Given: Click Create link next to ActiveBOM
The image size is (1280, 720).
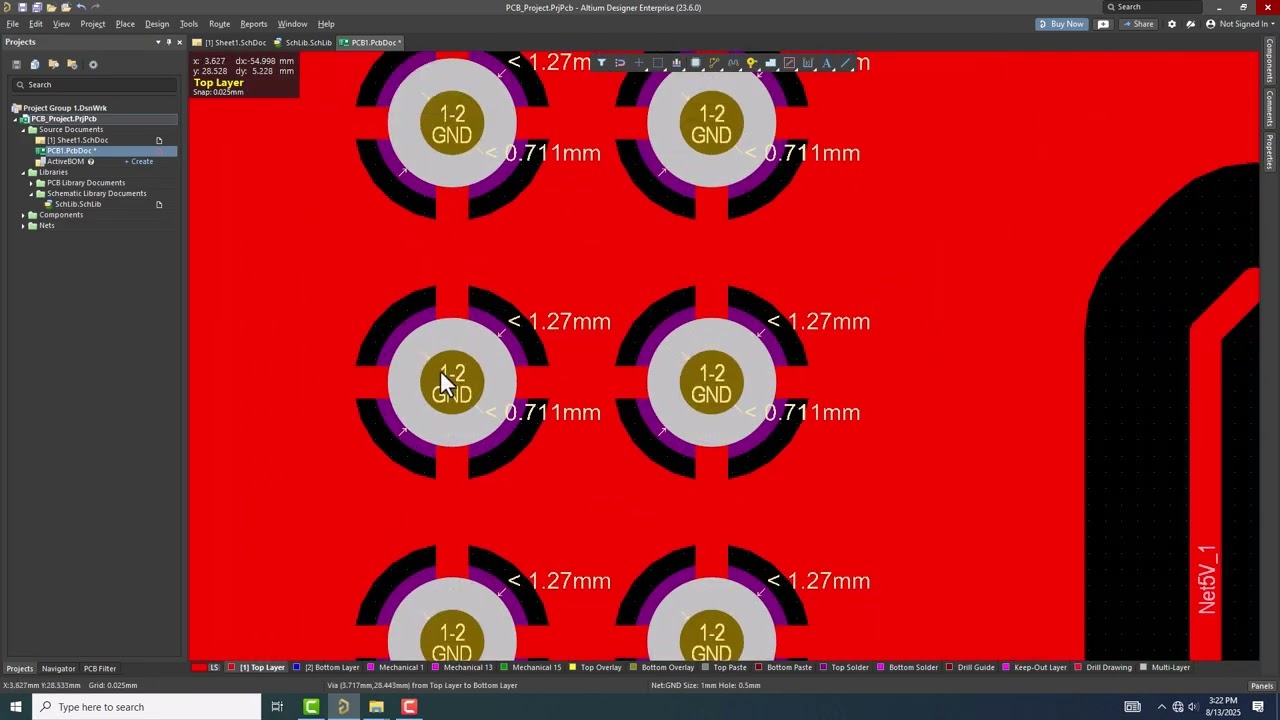Looking at the screenshot, I should [x=139, y=162].
